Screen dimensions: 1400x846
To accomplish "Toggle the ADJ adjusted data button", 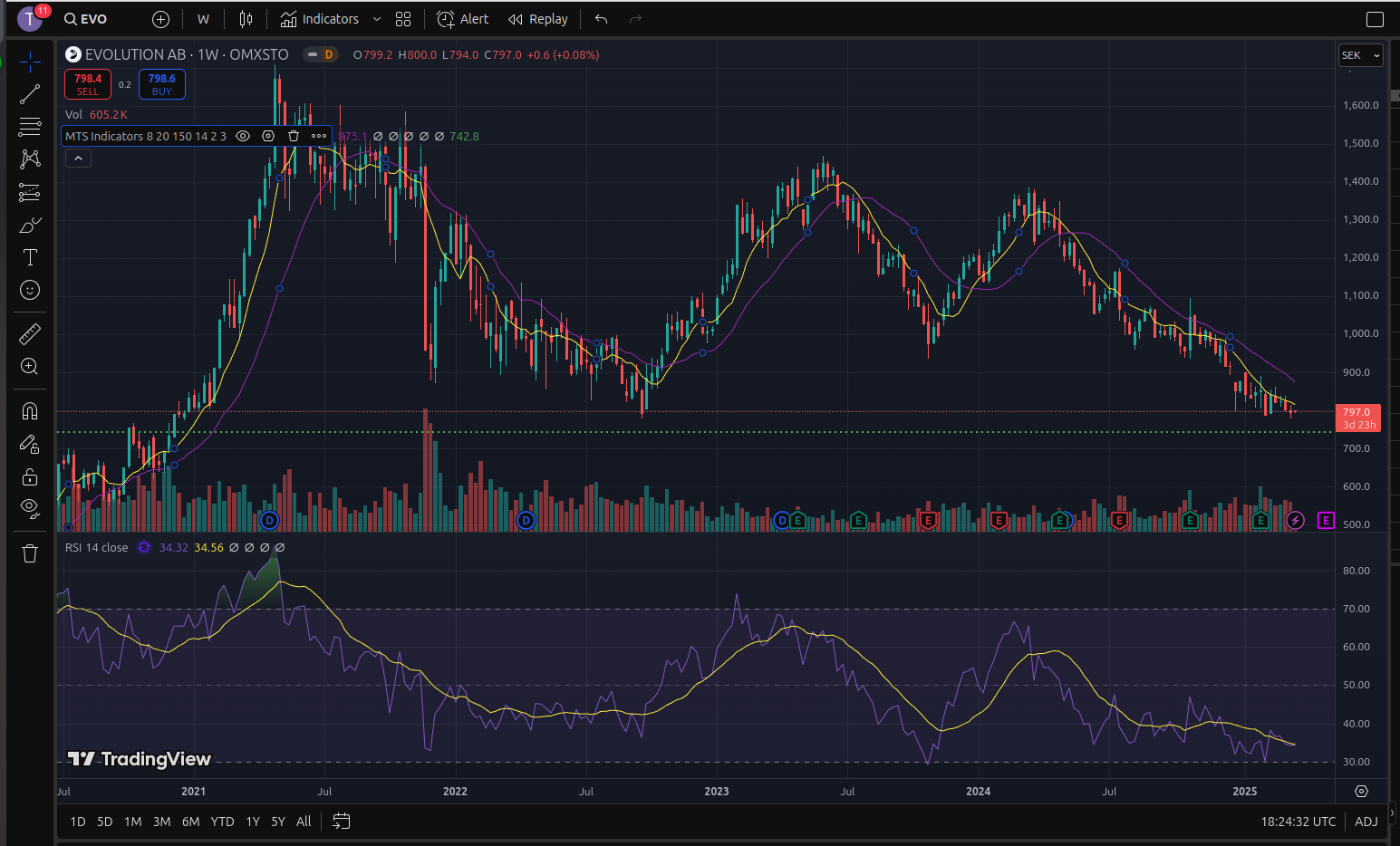I will point(1366,822).
